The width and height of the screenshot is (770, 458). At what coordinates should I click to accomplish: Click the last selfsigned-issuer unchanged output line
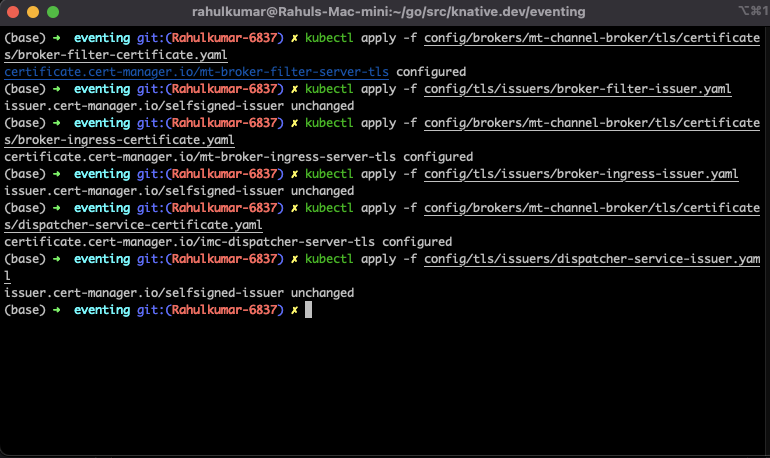[179, 293]
